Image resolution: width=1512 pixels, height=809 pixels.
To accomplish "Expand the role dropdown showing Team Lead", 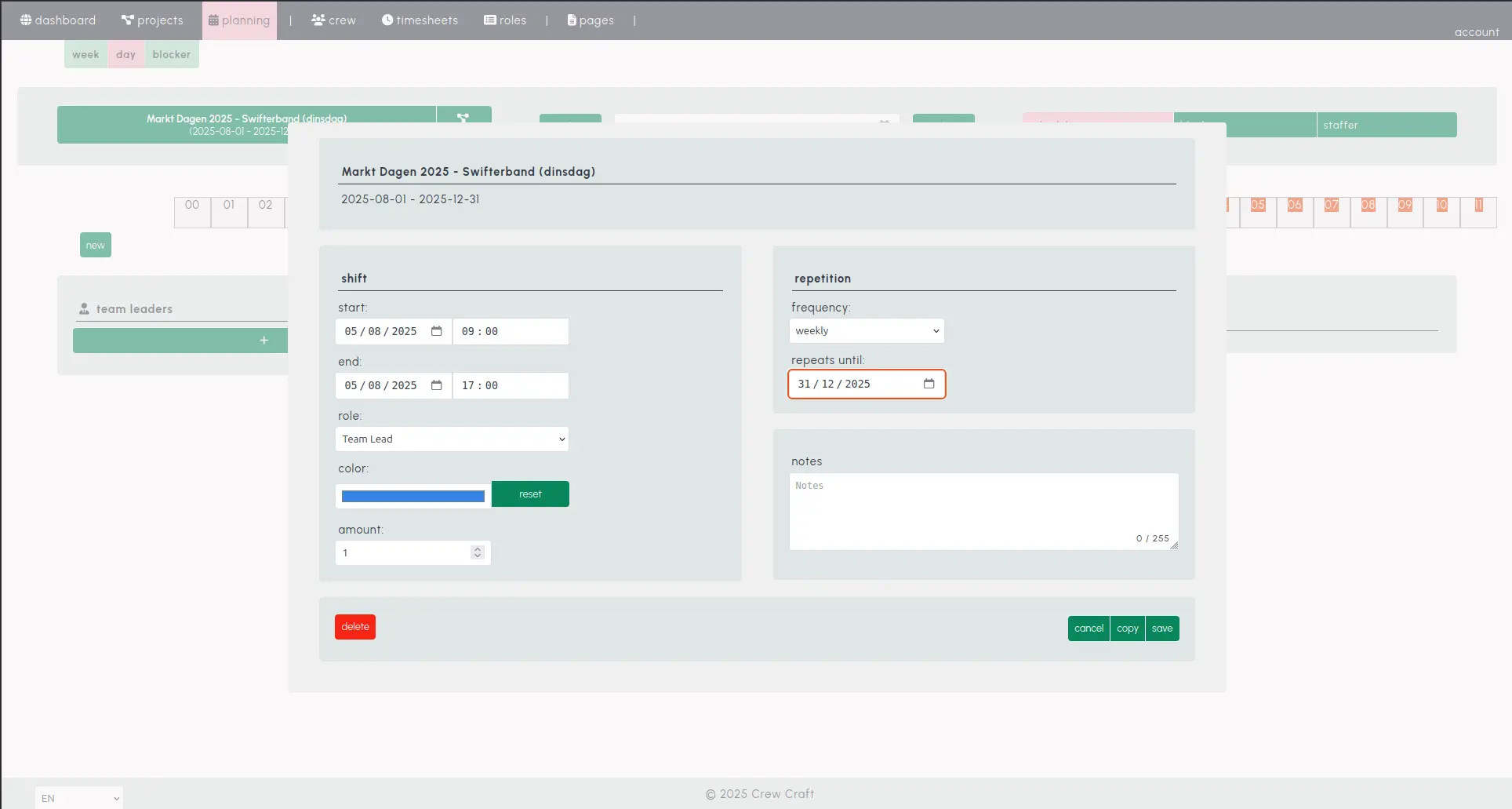I will point(452,439).
